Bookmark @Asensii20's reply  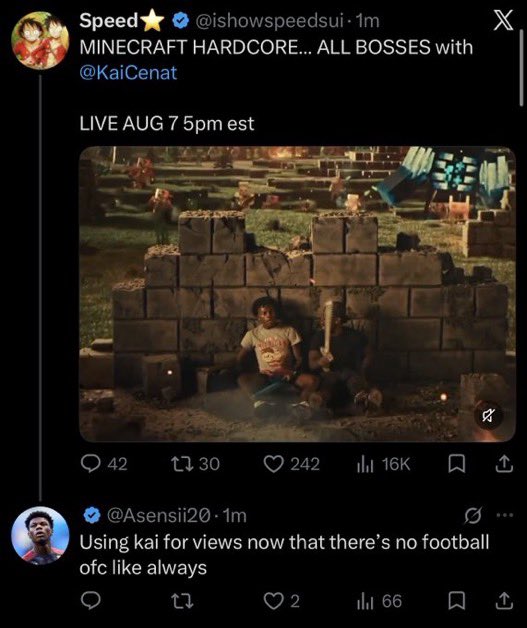tap(456, 601)
